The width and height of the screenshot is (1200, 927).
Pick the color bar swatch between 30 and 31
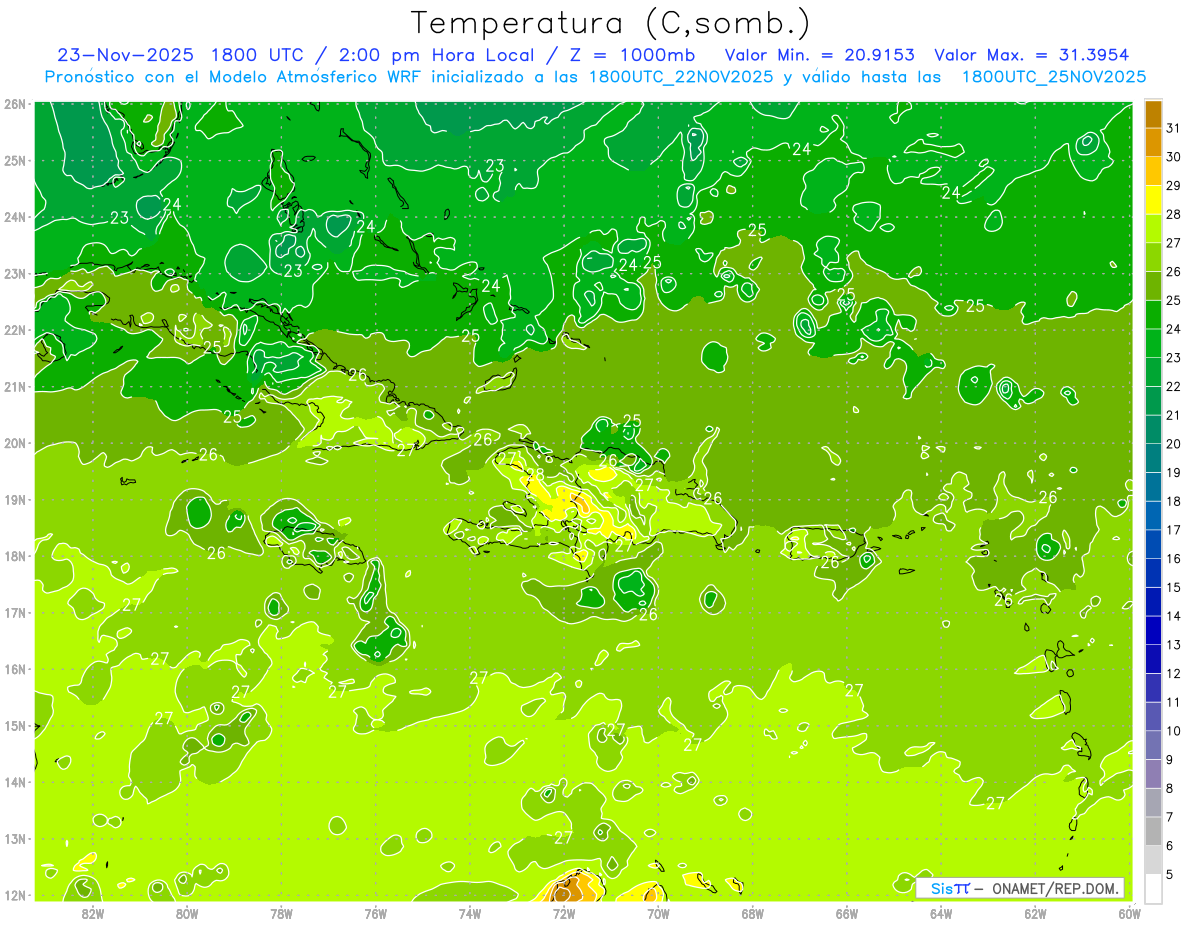click(1153, 142)
